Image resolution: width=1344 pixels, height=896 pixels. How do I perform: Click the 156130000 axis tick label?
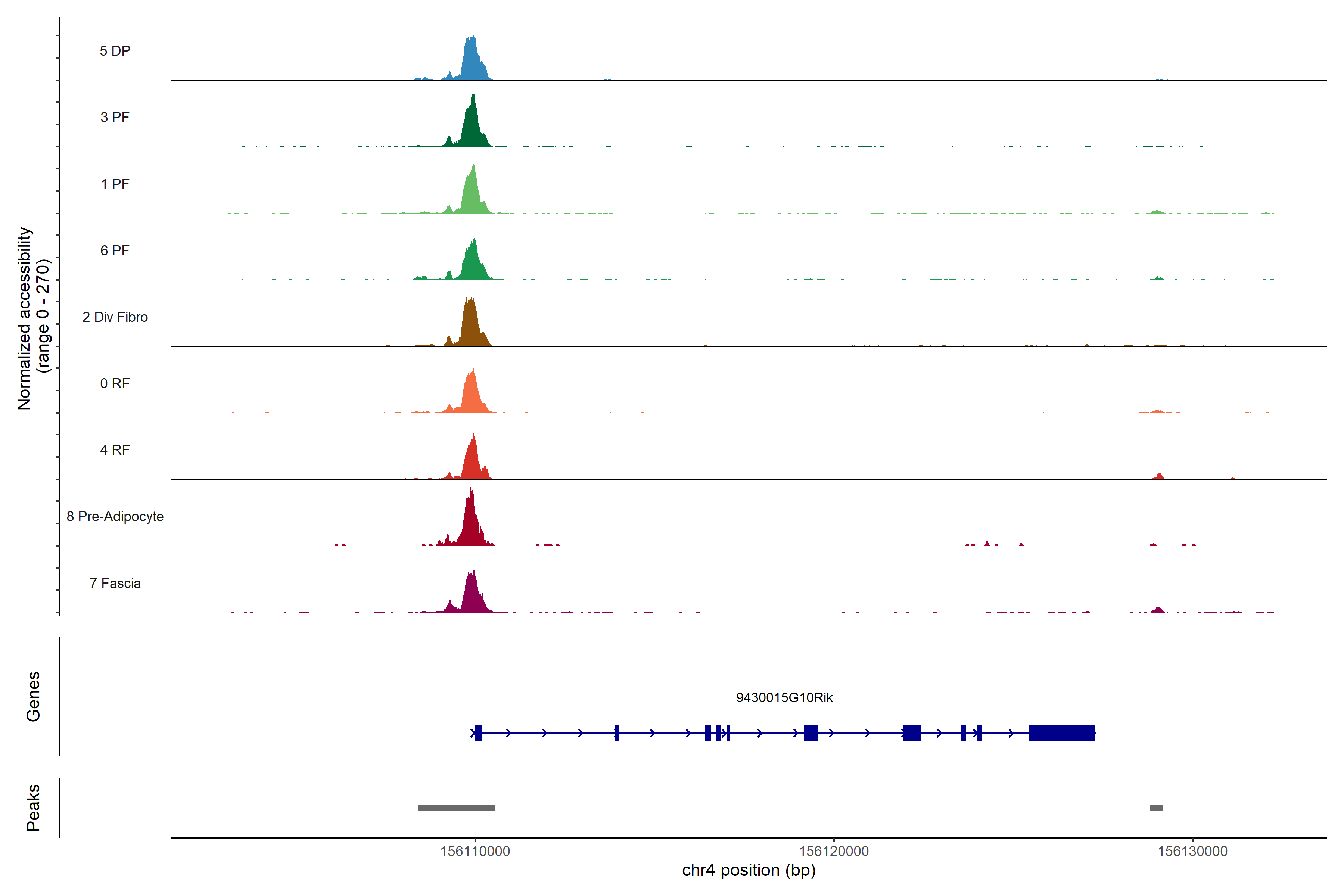1192,852
